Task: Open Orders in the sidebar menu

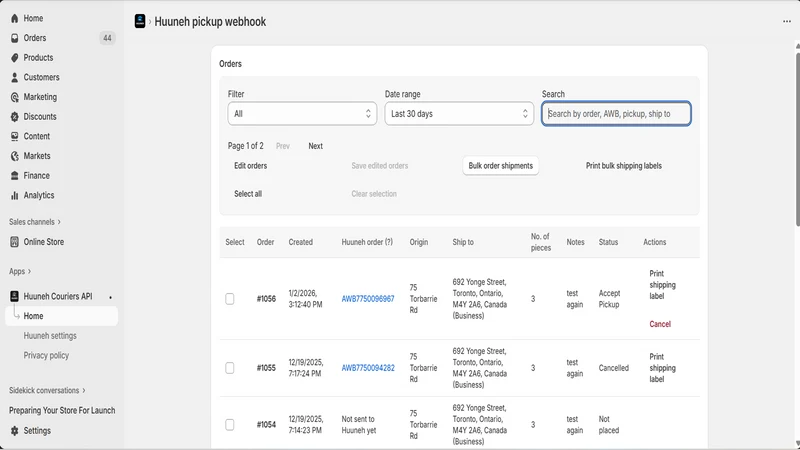Action: [x=35, y=38]
